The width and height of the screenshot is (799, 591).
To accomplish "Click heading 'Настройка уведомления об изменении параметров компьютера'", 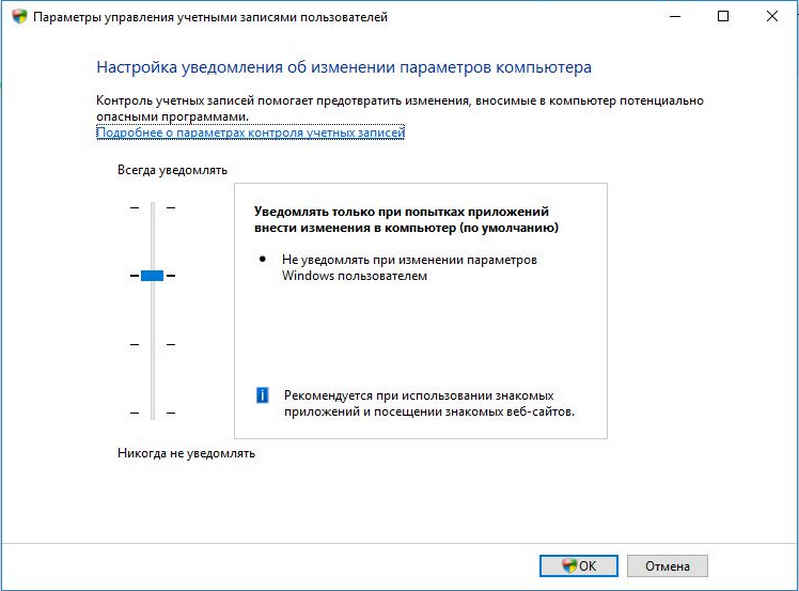I will (344, 67).
